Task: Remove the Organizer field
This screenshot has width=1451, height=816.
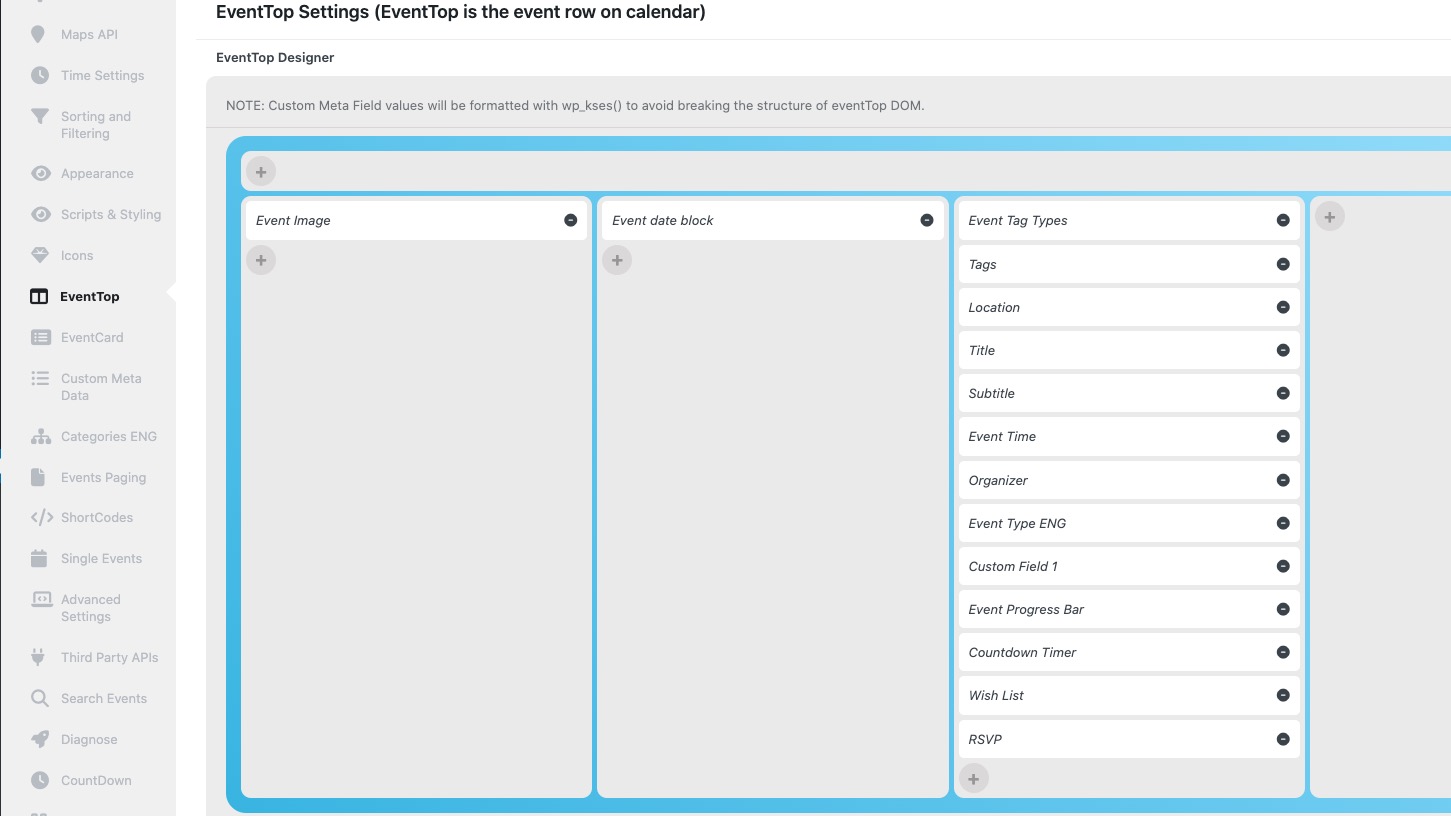Action: tap(1283, 481)
